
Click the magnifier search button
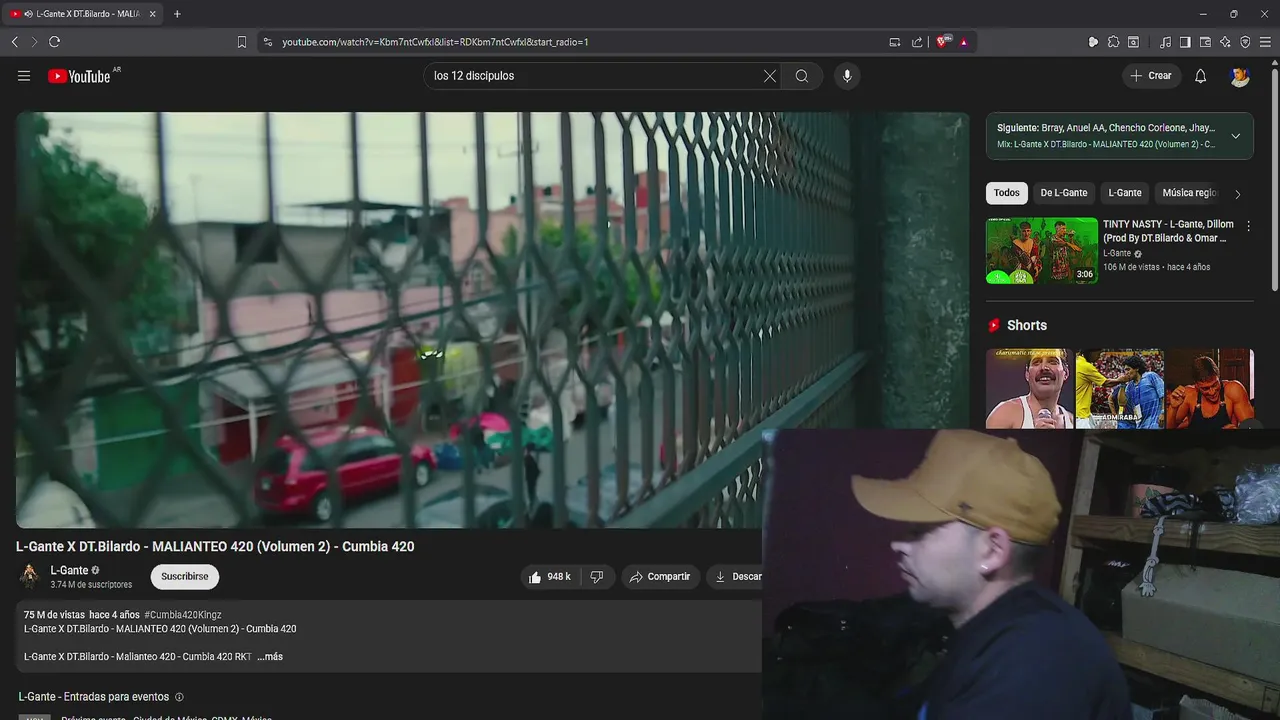pyautogui.click(x=802, y=76)
